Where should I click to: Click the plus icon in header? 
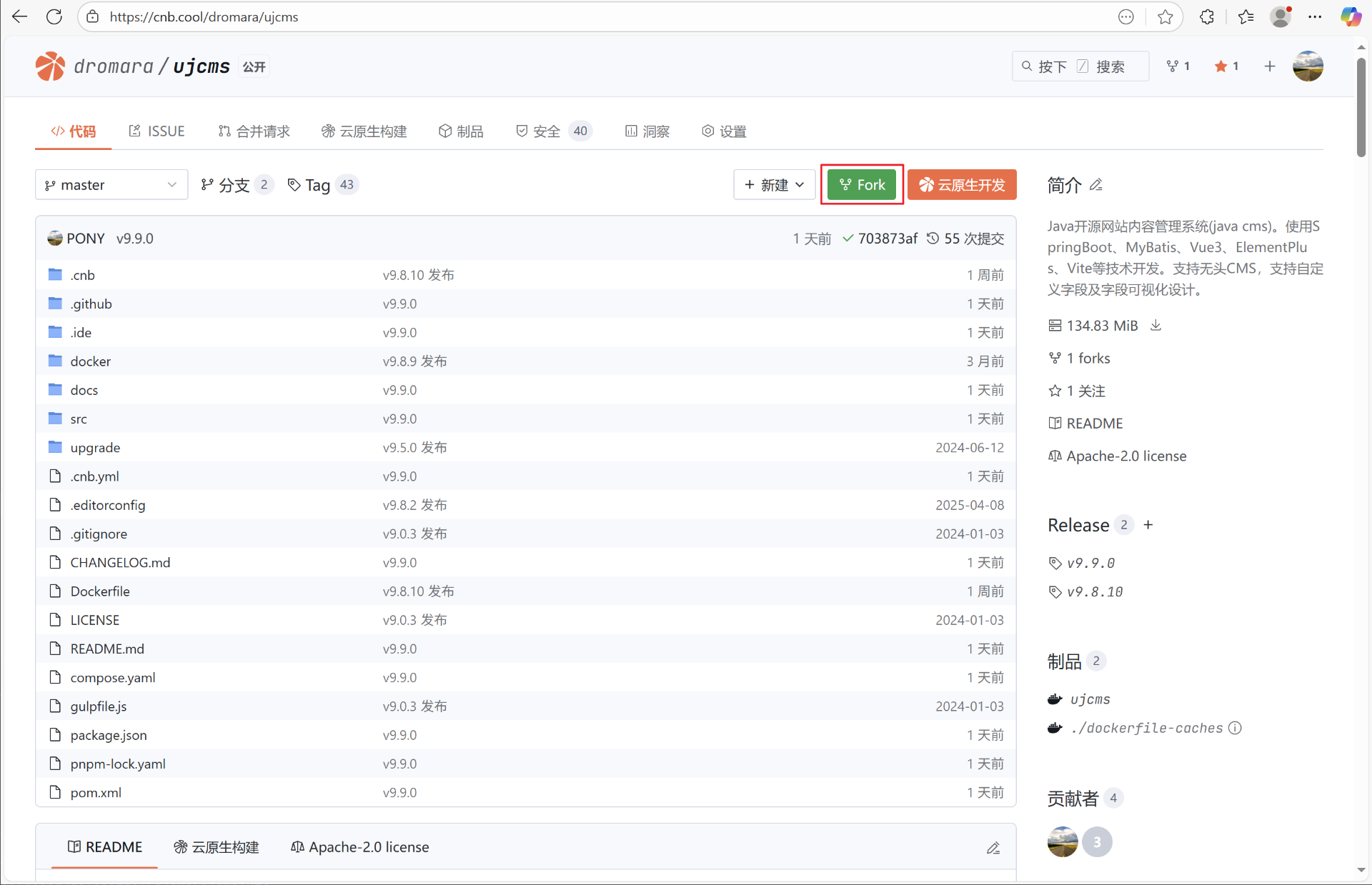pos(1270,66)
